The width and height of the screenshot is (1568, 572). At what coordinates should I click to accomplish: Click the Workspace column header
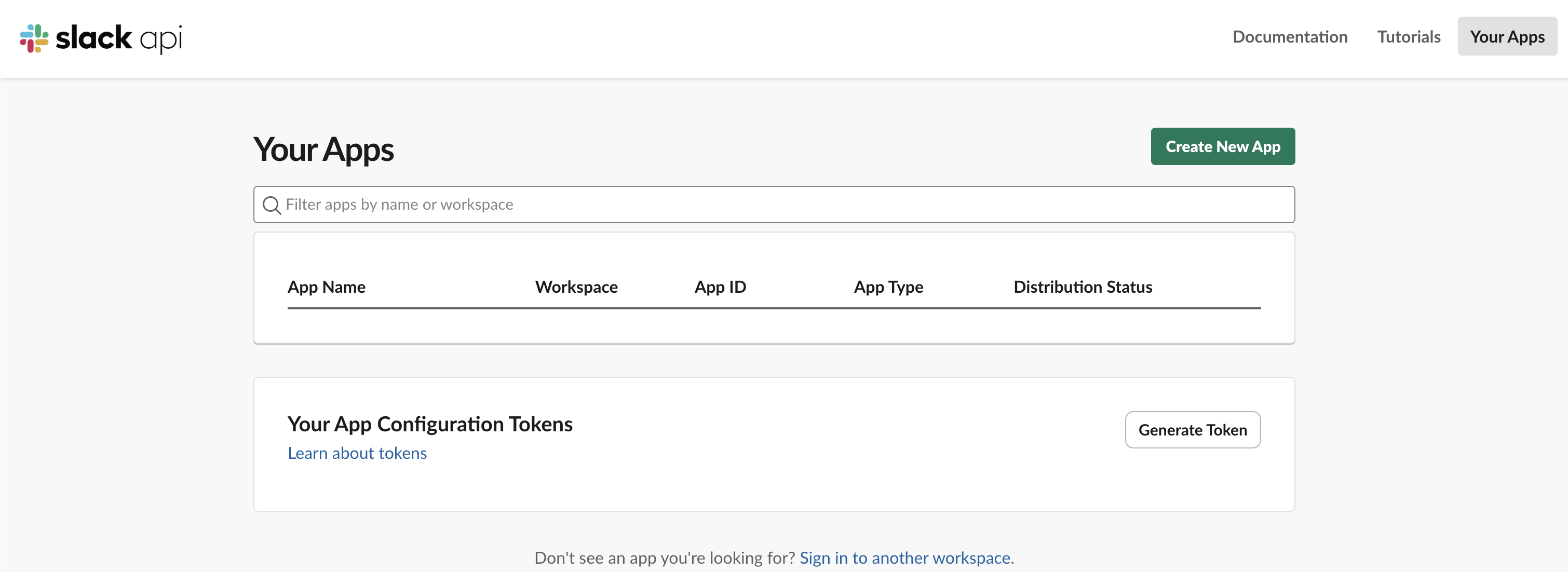(x=576, y=287)
